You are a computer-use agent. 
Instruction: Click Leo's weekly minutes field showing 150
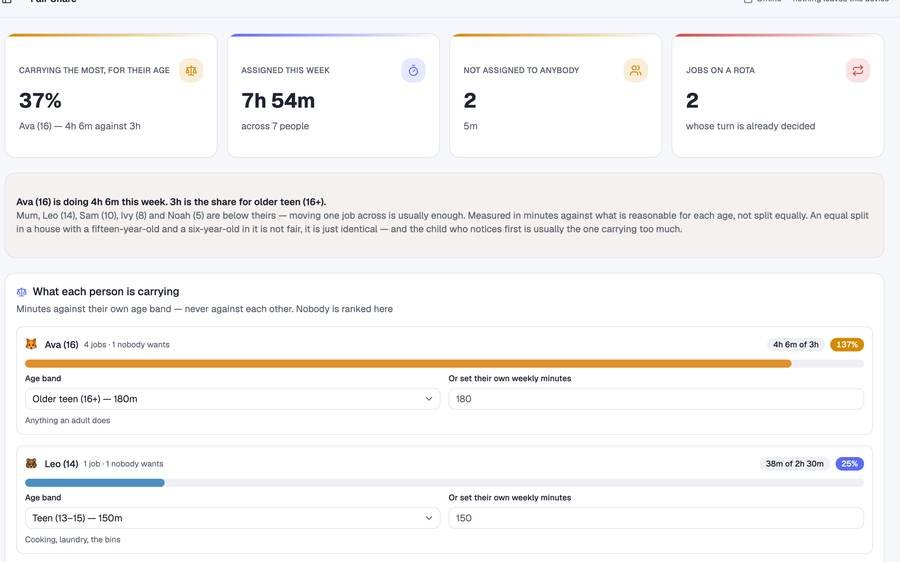click(x=655, y=518)
